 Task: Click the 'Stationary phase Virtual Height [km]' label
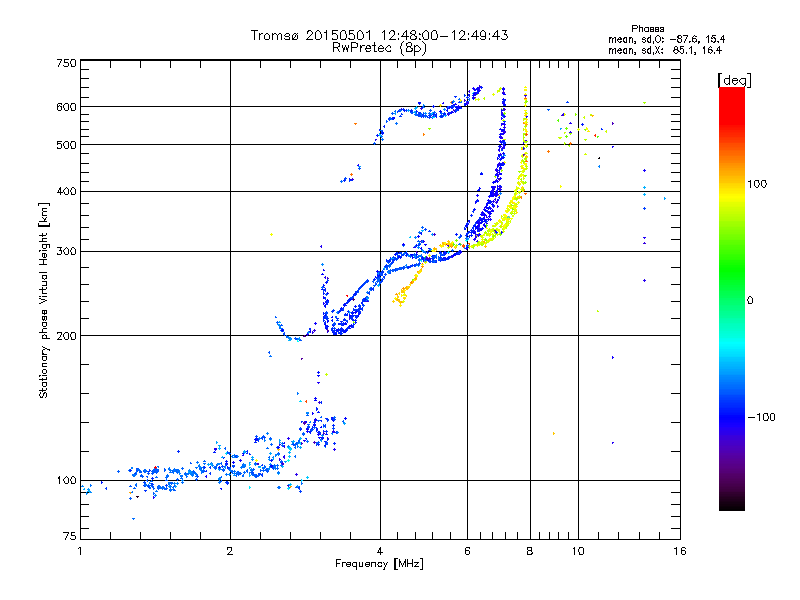point(44,300)
